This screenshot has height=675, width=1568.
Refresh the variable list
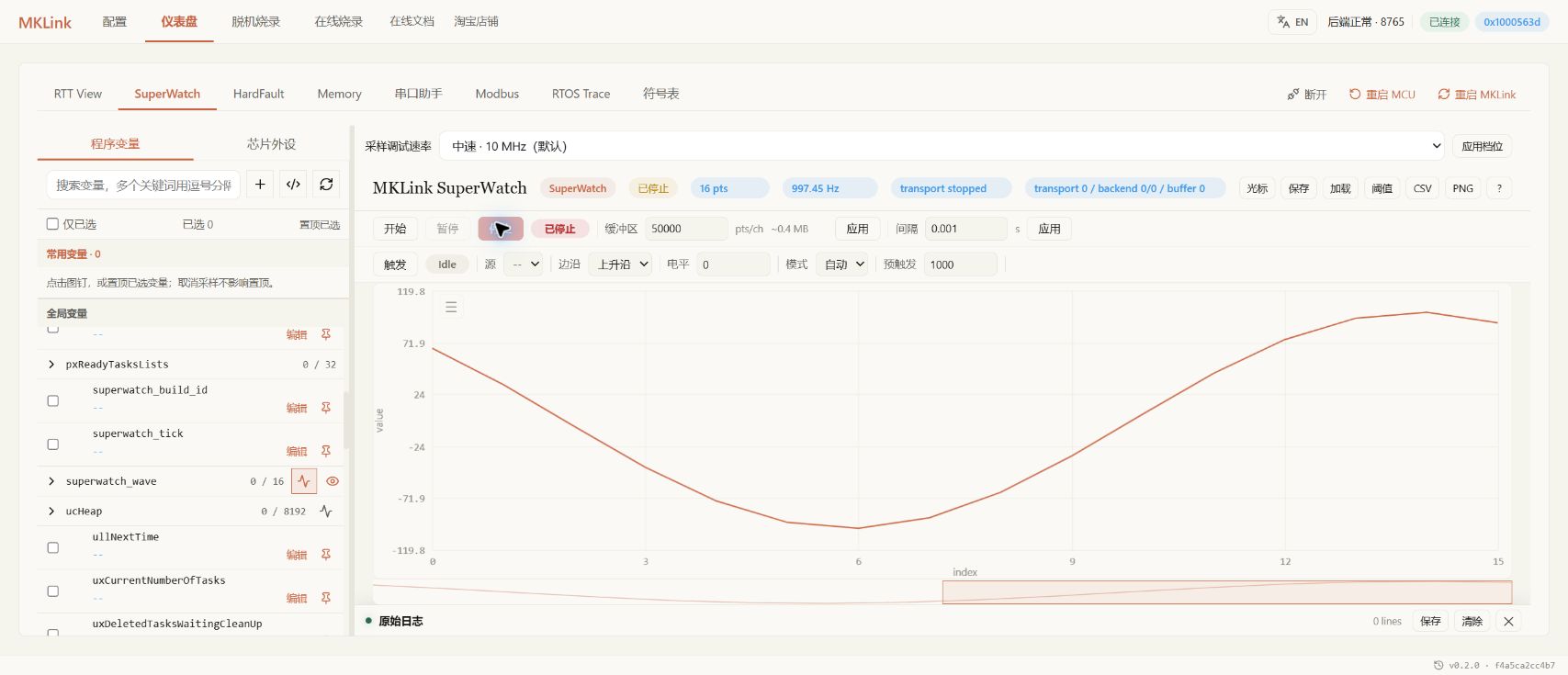point(326,185)
